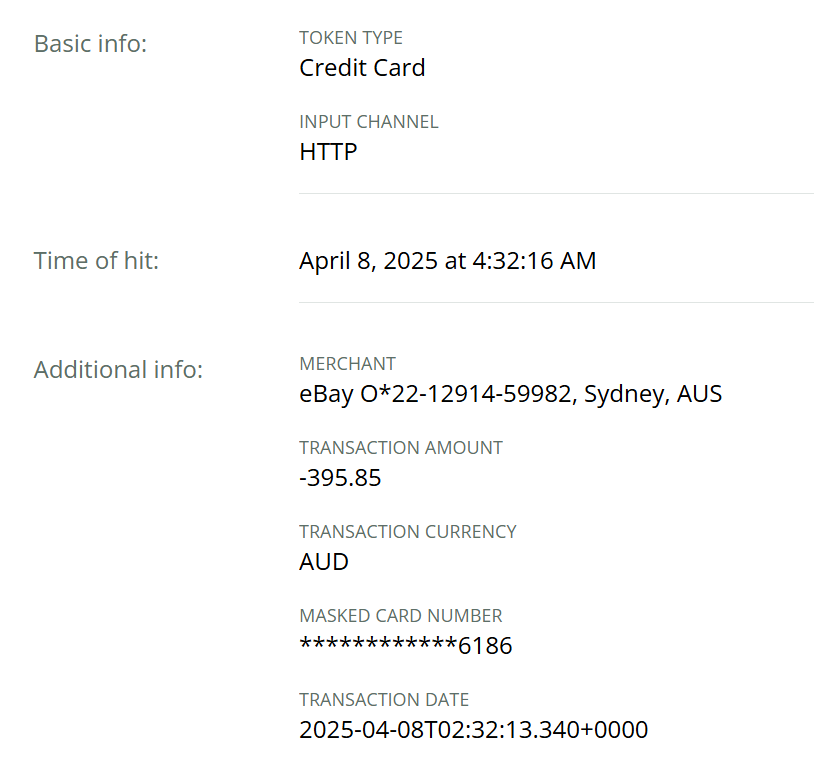Select the AUD currency value
Image resolution: width=814 pixels, height=758 pixels.
tap(324, 562)
